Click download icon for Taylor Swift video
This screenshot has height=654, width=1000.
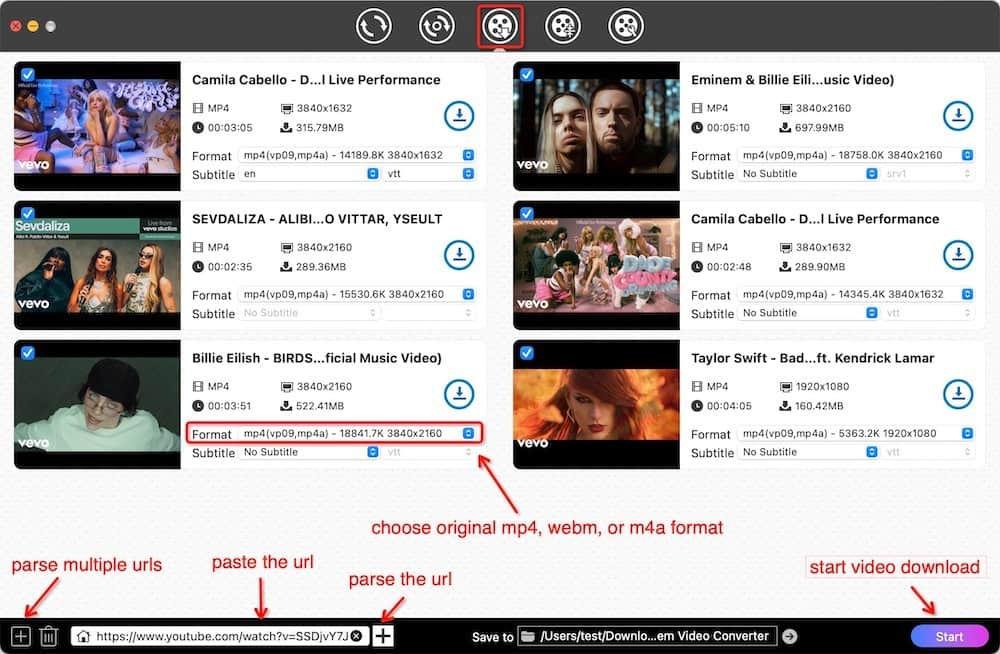pos(957,394)
